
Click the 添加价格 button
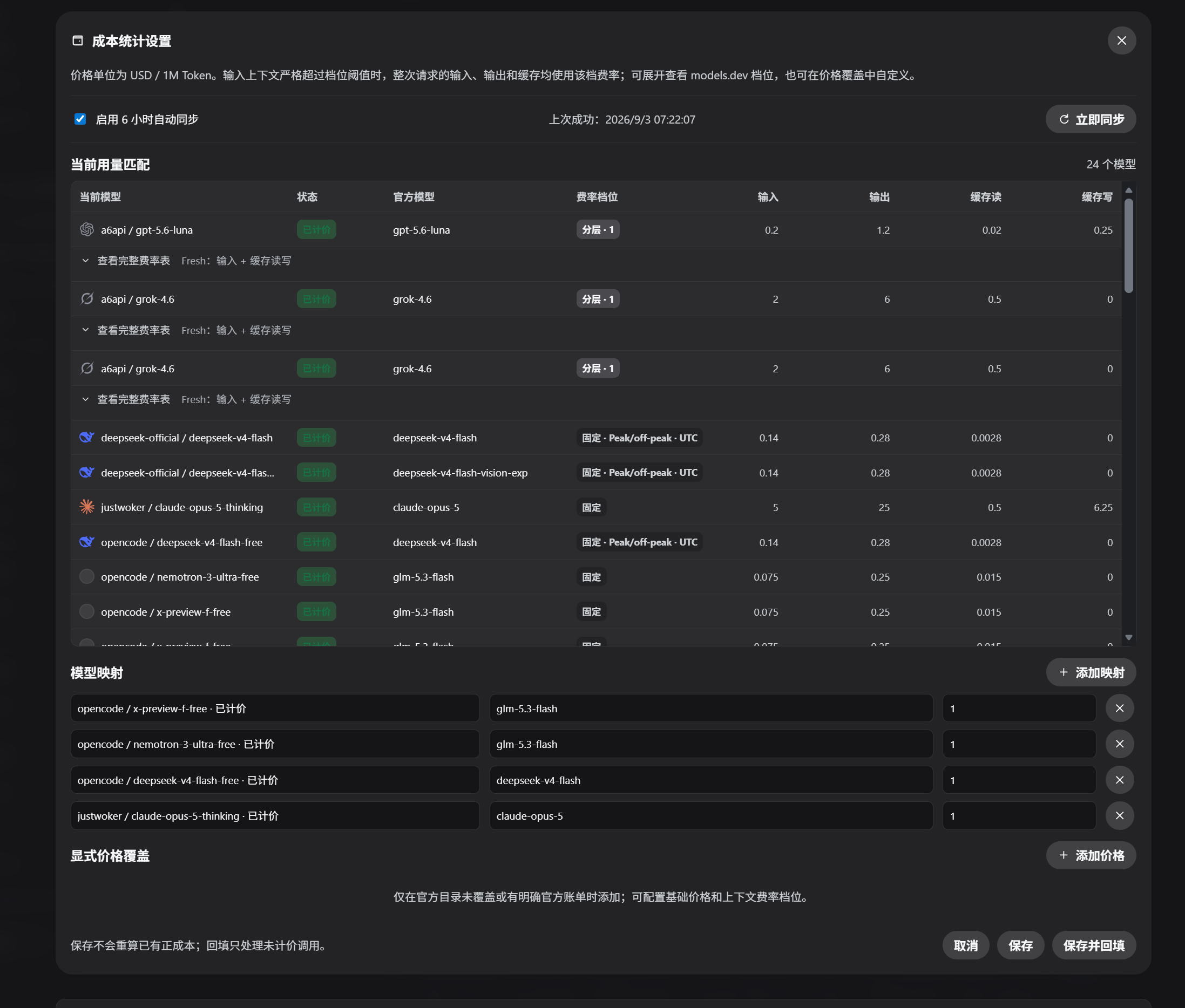pyautogui.click(x=1090, y=855)
